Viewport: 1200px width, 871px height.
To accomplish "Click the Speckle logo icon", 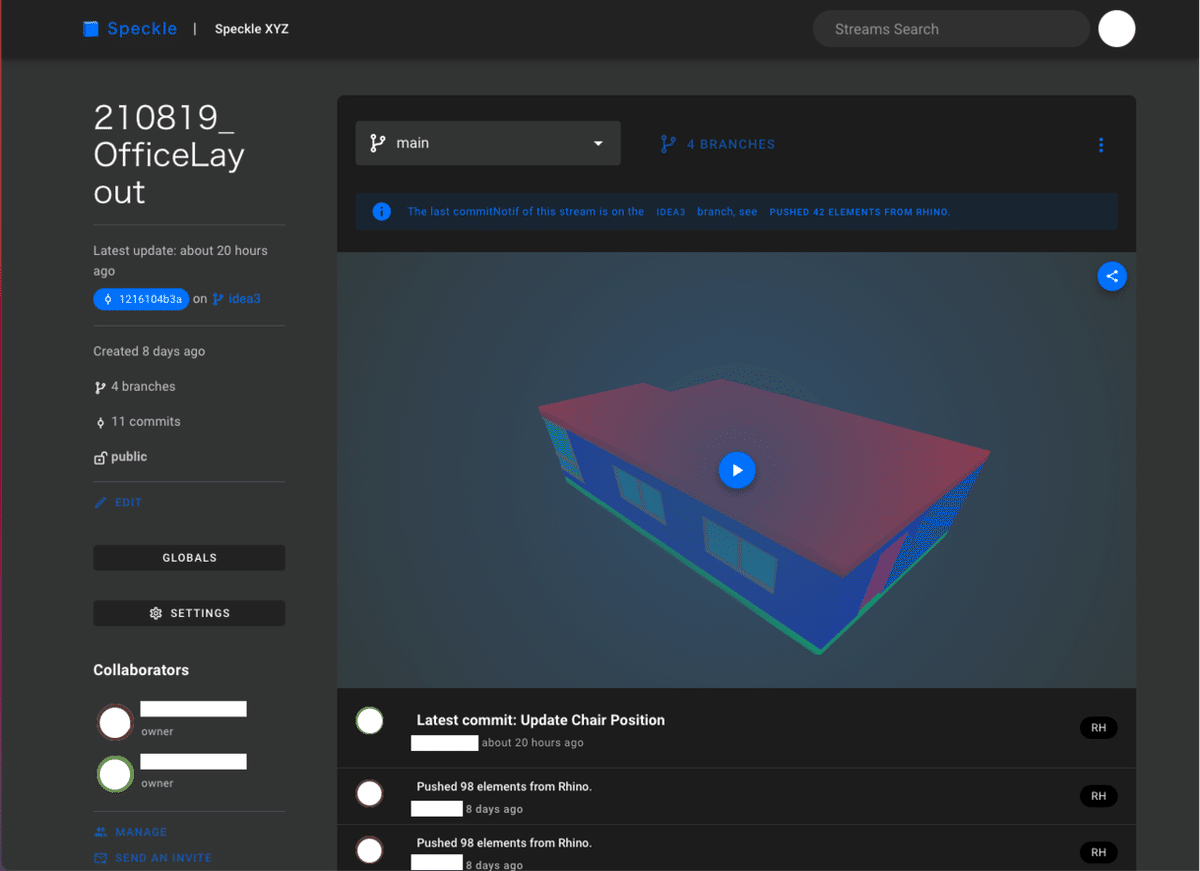I will (x=91, y=29).
